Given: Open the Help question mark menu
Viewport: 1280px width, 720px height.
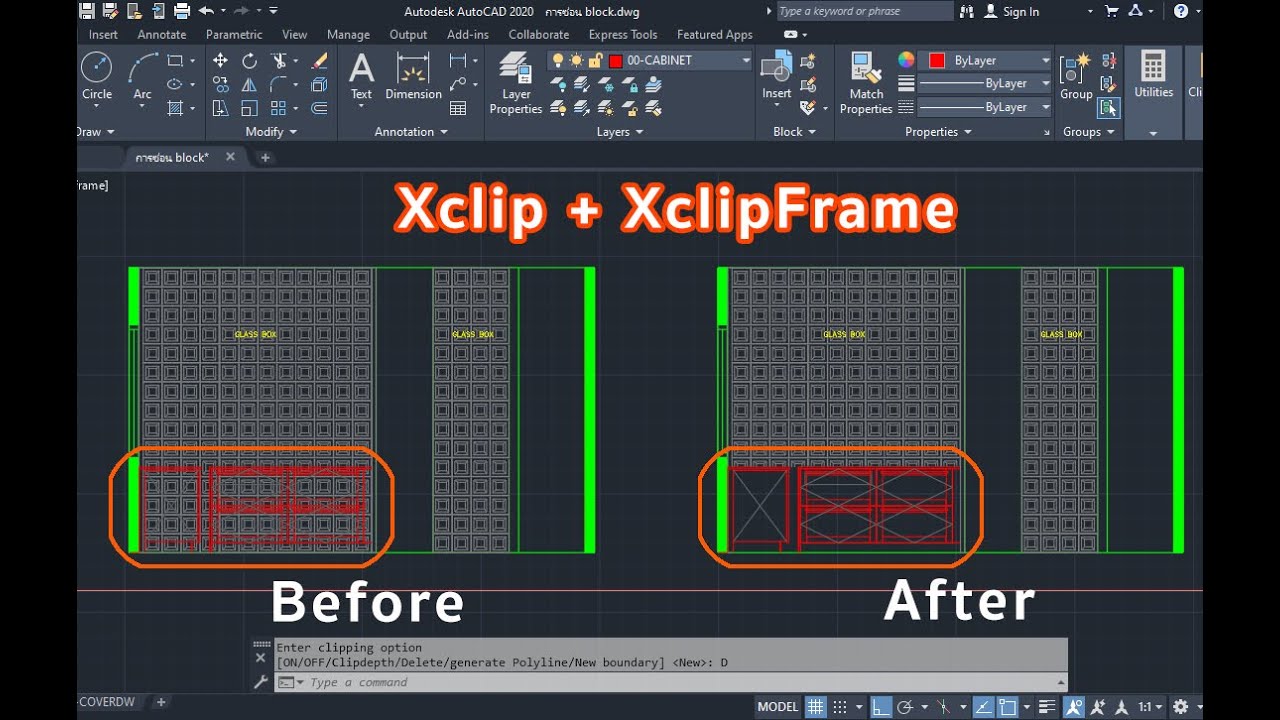Looking at the screenshot, I should pos(1182,11).
